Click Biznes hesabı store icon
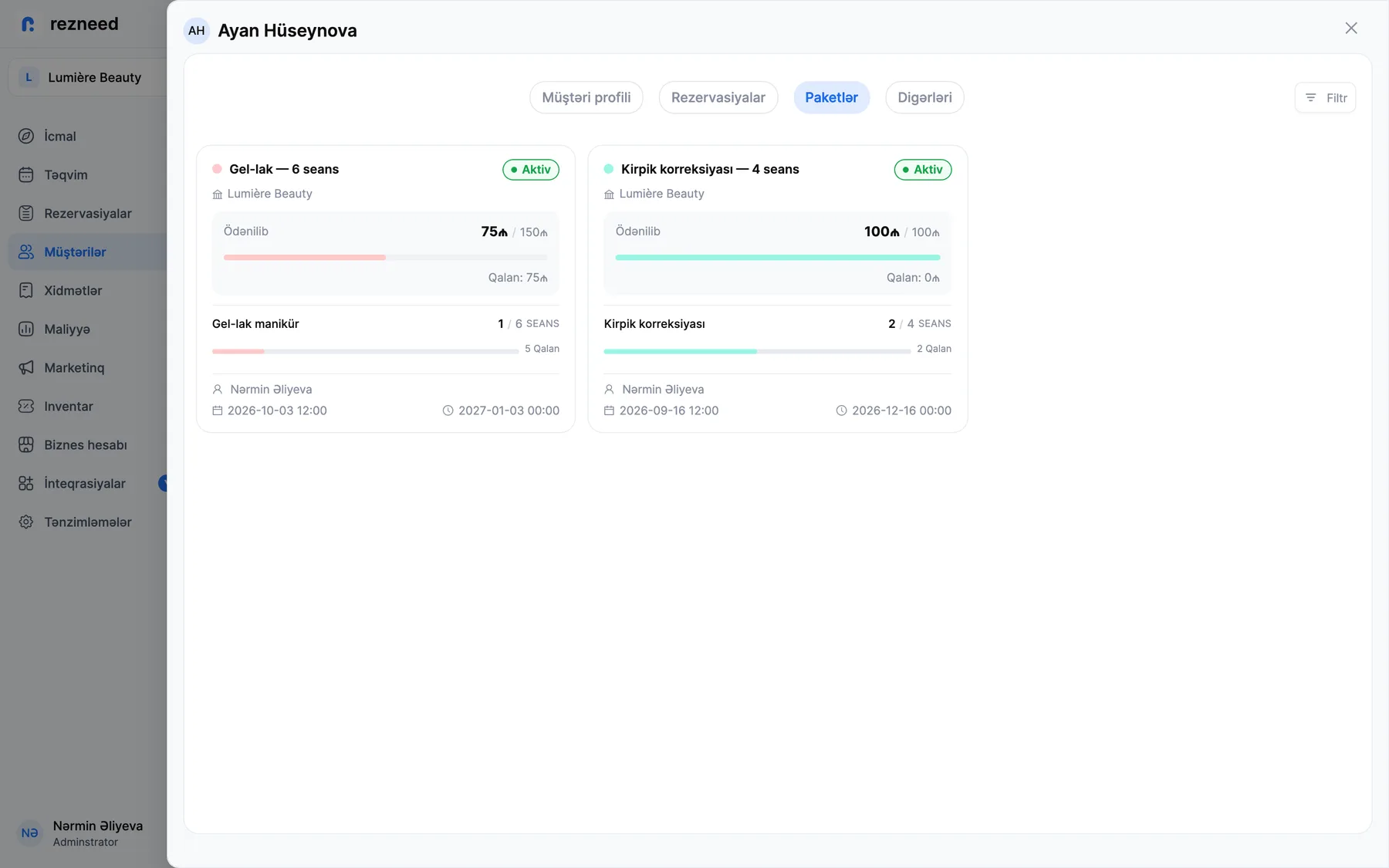 coord(26,444)
